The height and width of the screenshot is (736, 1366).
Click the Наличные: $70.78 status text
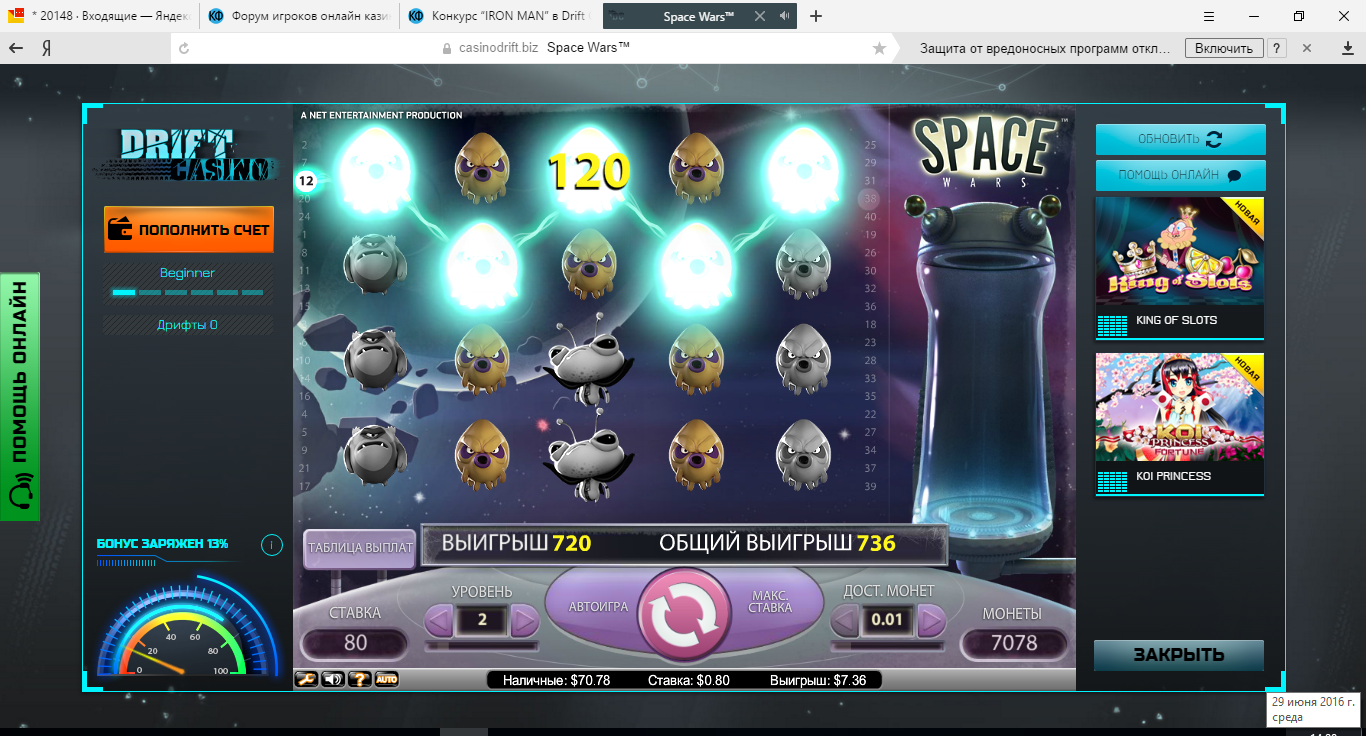click(x=556, y=680)
